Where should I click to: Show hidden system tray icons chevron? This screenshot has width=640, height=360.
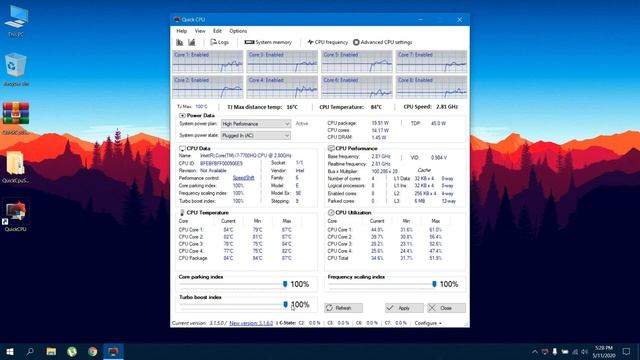[x=535, y=351]
